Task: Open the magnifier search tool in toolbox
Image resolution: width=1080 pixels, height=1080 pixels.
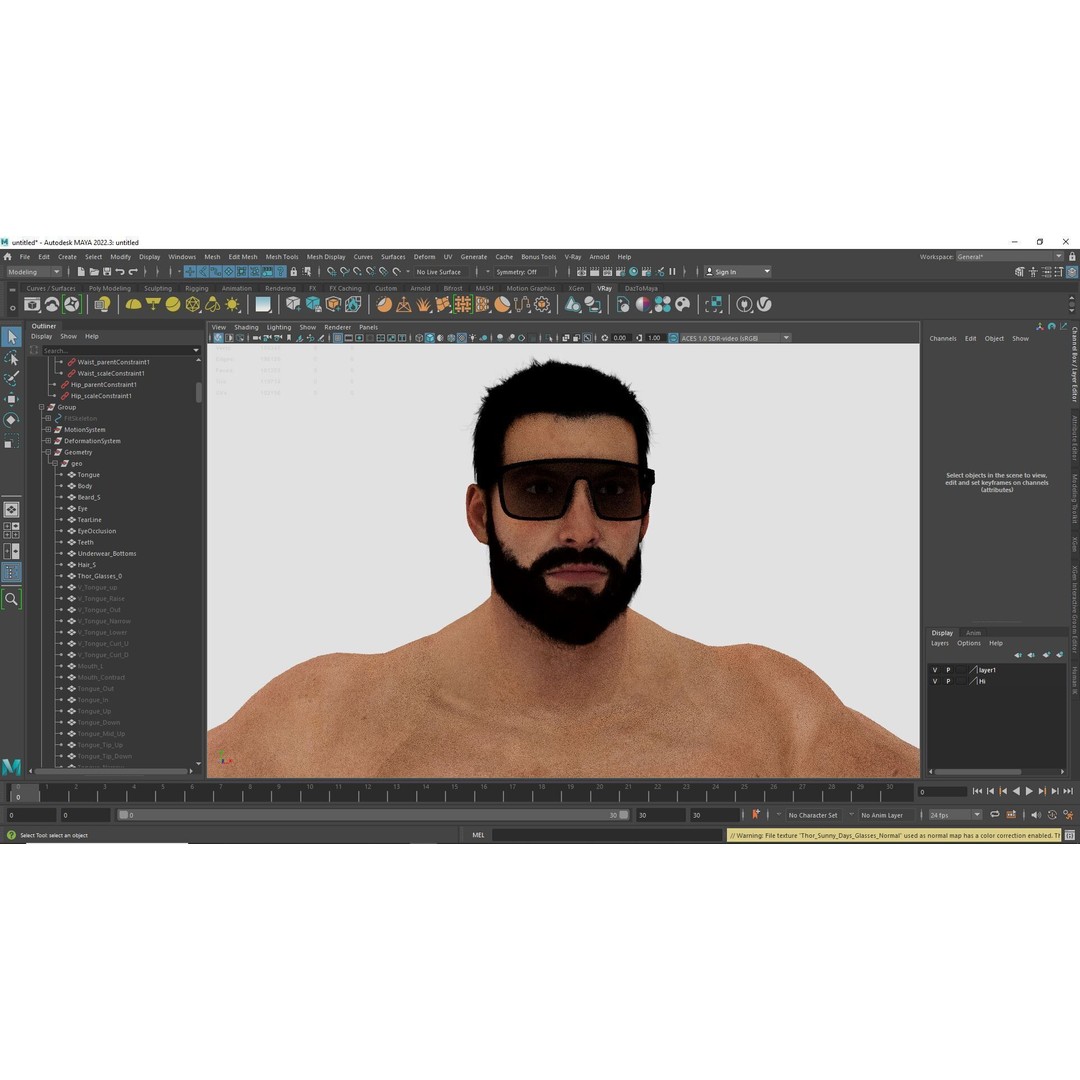Action: pos(12,599)
